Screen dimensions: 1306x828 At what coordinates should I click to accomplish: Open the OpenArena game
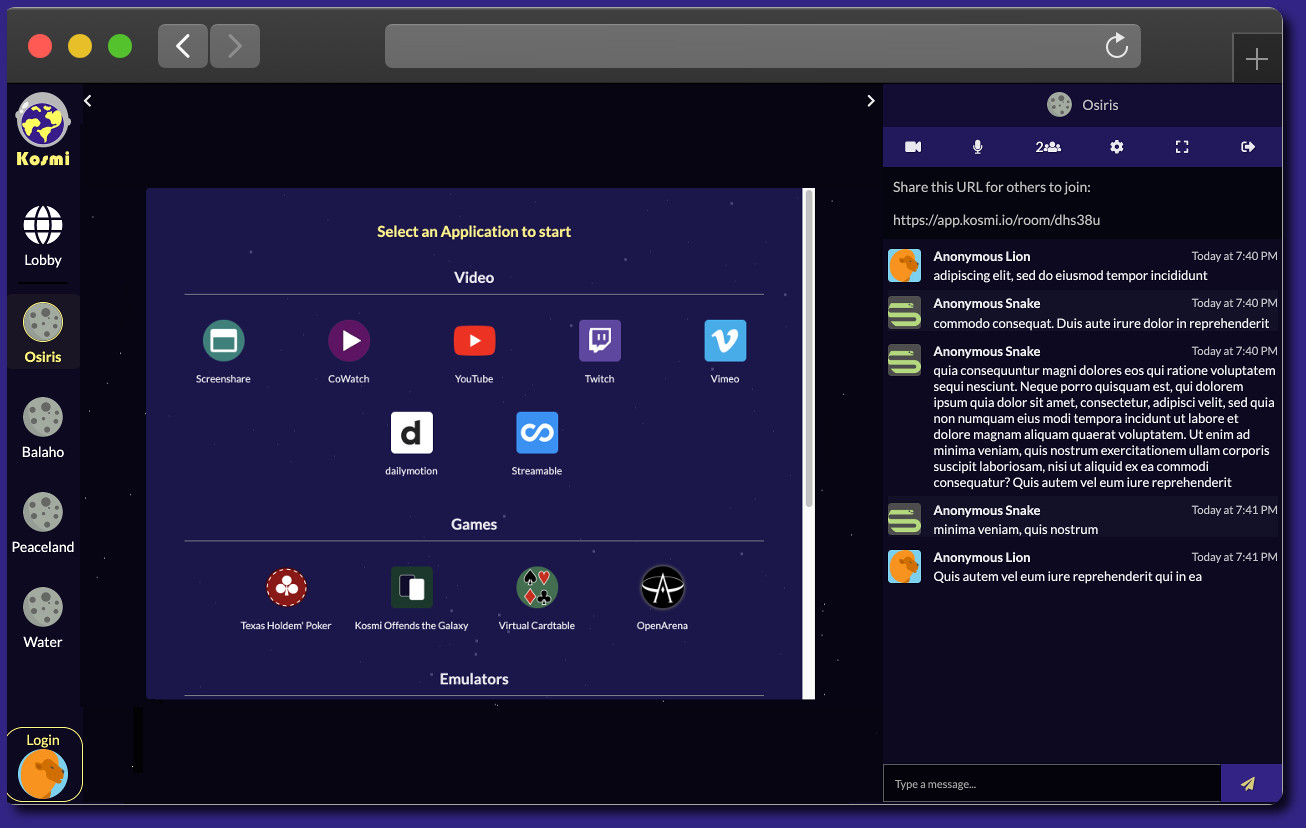pos(662,588)
